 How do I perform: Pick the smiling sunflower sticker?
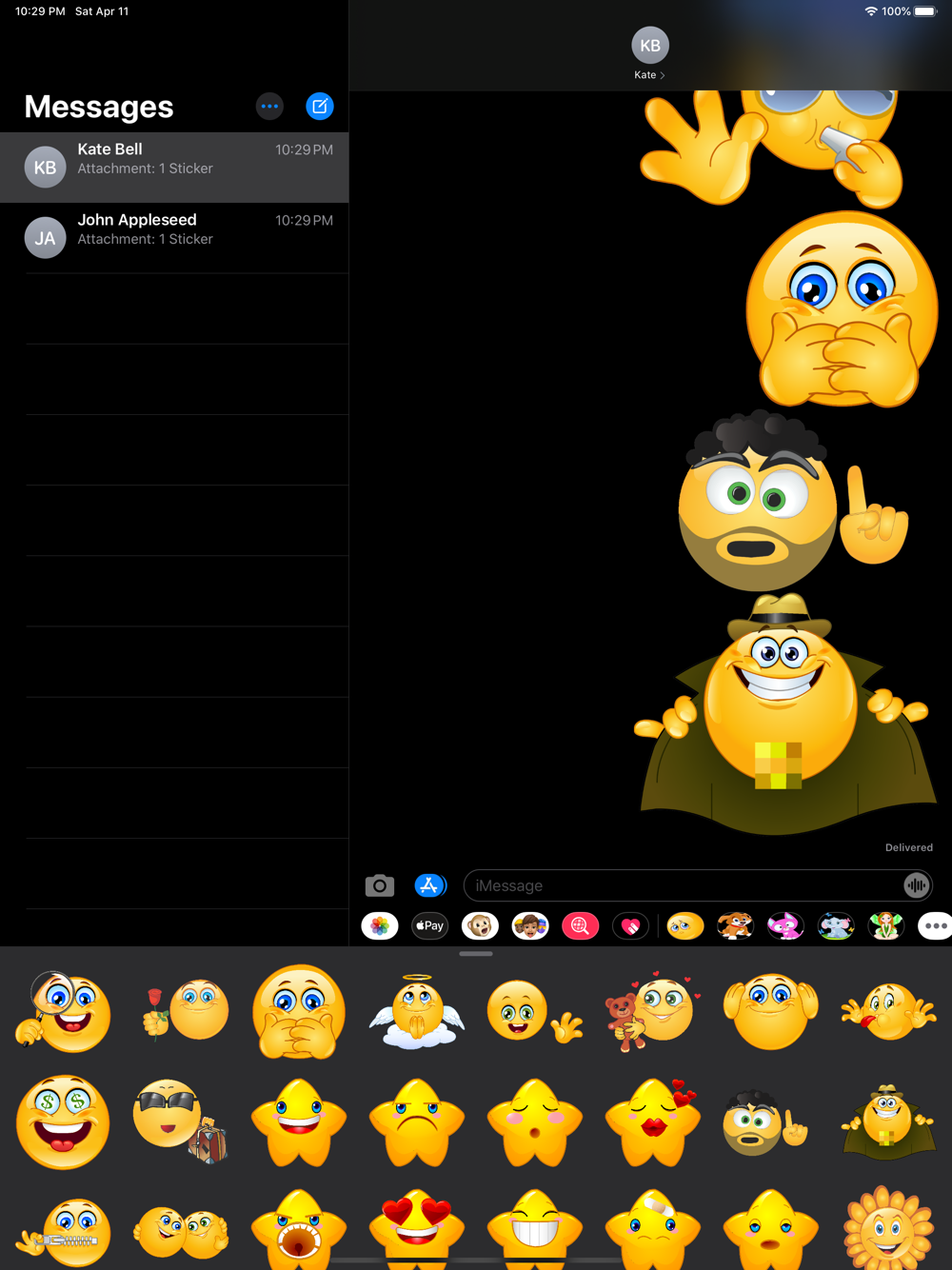point(889,1230)
